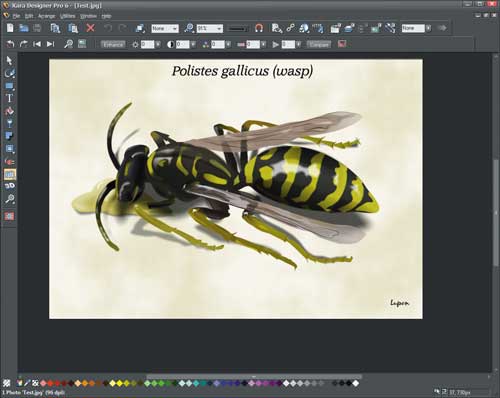
Task: Select the Bevel tool
Action: (10, 149)
